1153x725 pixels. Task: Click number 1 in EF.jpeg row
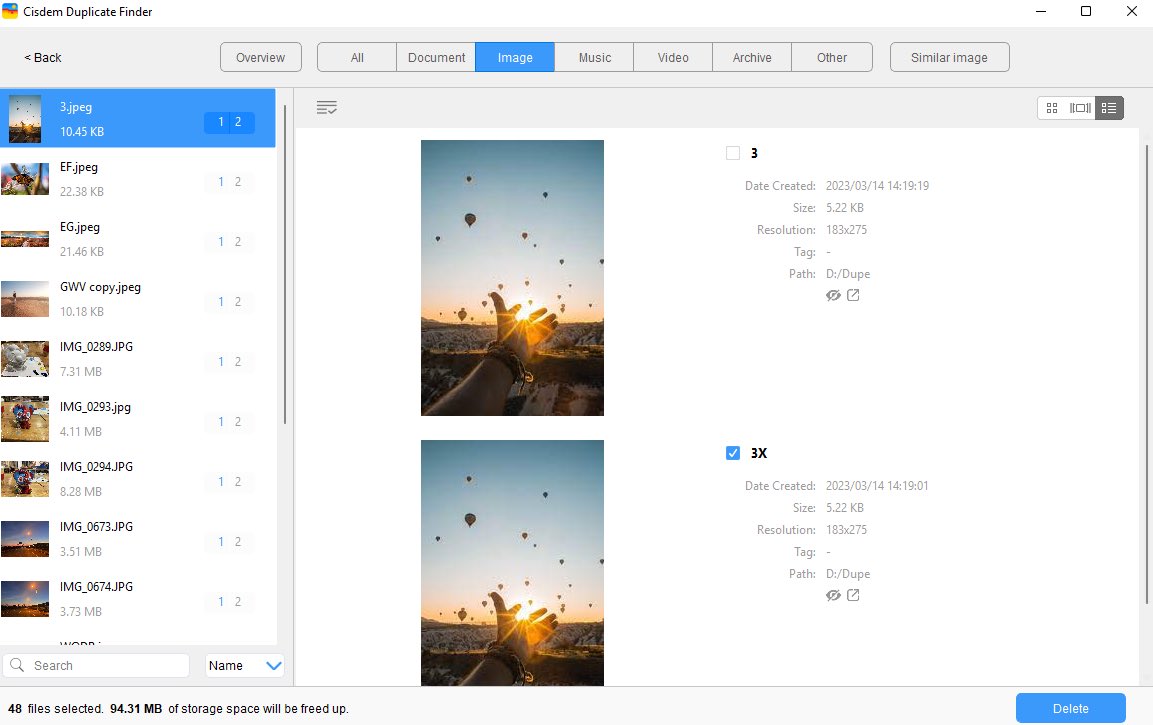click(221, 182)
